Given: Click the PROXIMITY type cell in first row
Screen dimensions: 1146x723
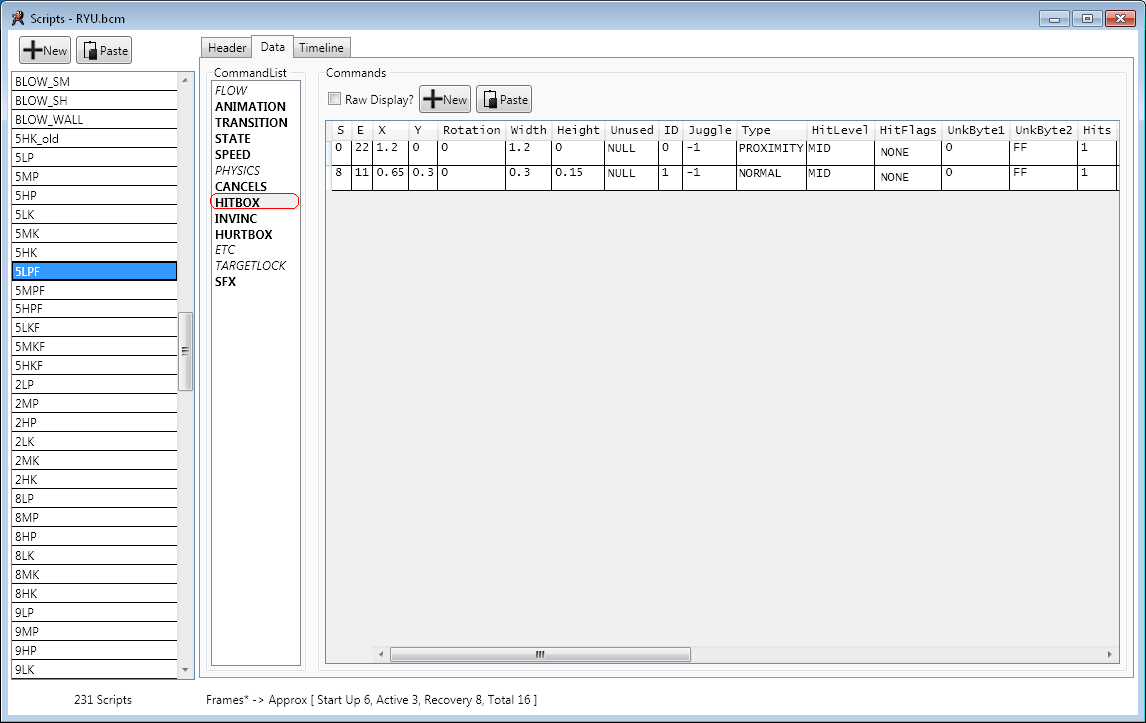Looking at the screenshot, I should pos(770,148).
